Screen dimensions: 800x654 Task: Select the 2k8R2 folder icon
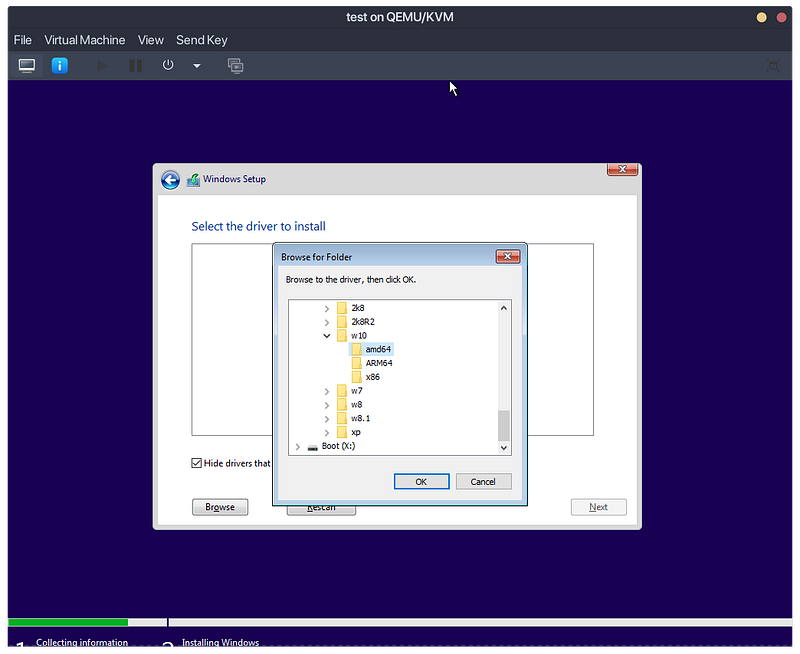pos(342,322)
